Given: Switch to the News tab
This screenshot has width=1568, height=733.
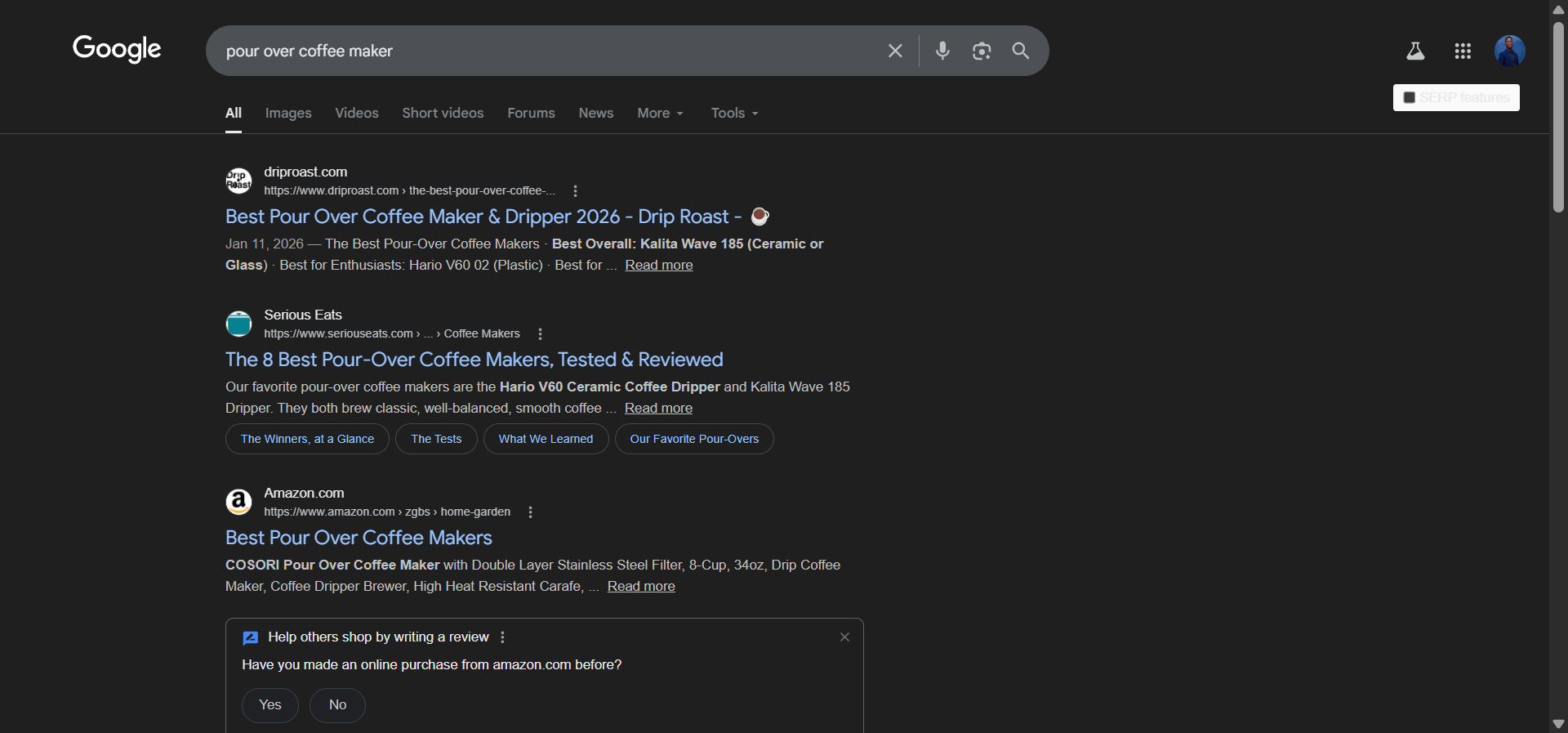Looking at the screenshot, I should click(x=596, y=113).
